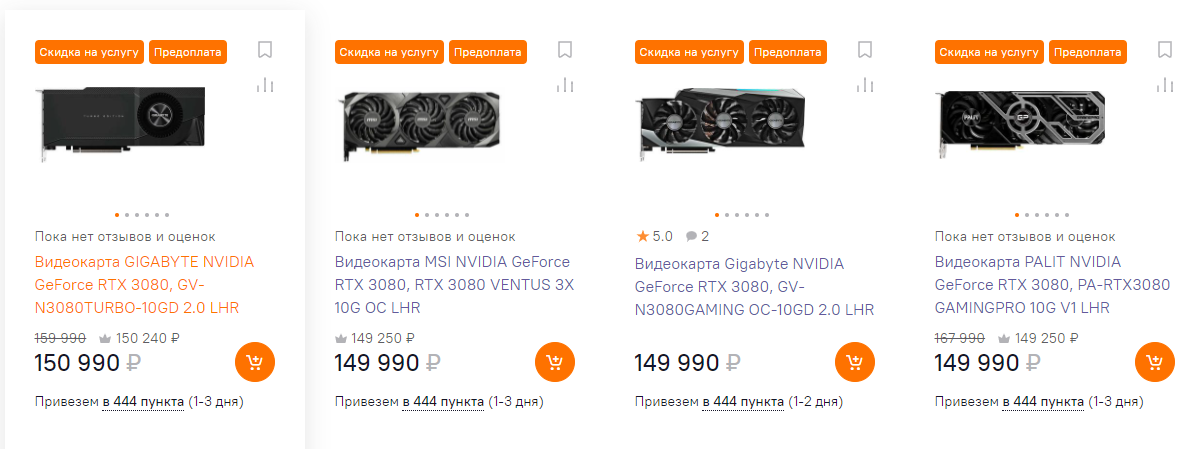Open the 2 comments on Gigabyte GAMING OC
Image resolution: width=1180 pixels, height=449 pixels.
pos(697,237)
